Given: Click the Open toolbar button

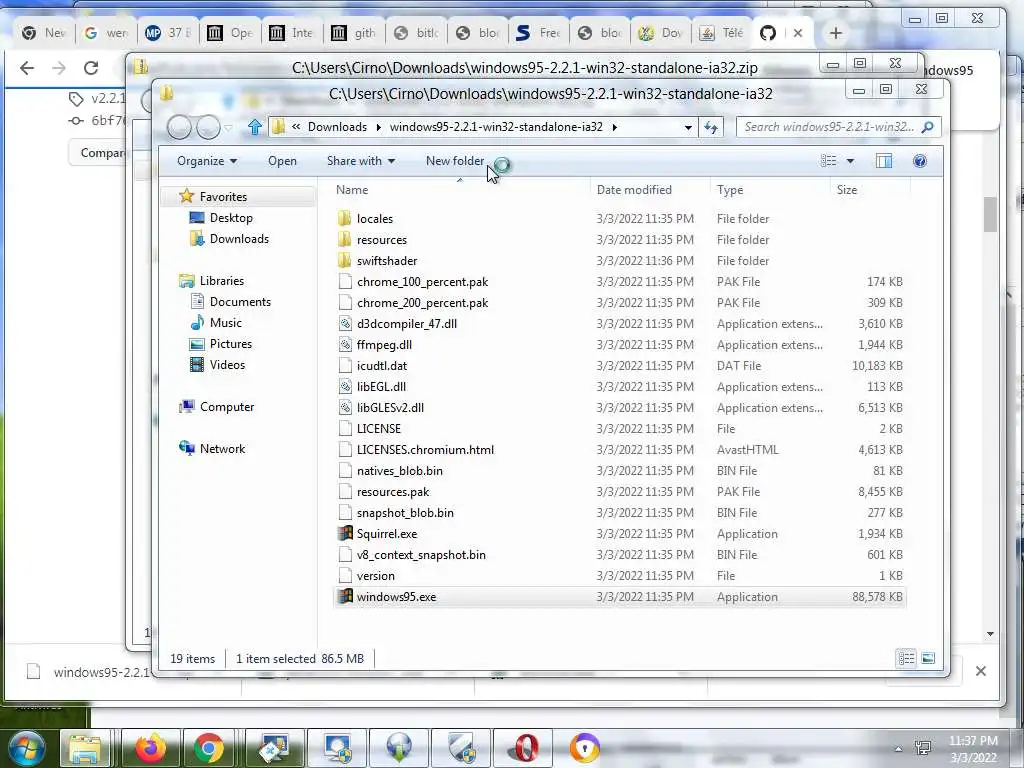Looking at the screenshot, I should (x=282, y=161).
